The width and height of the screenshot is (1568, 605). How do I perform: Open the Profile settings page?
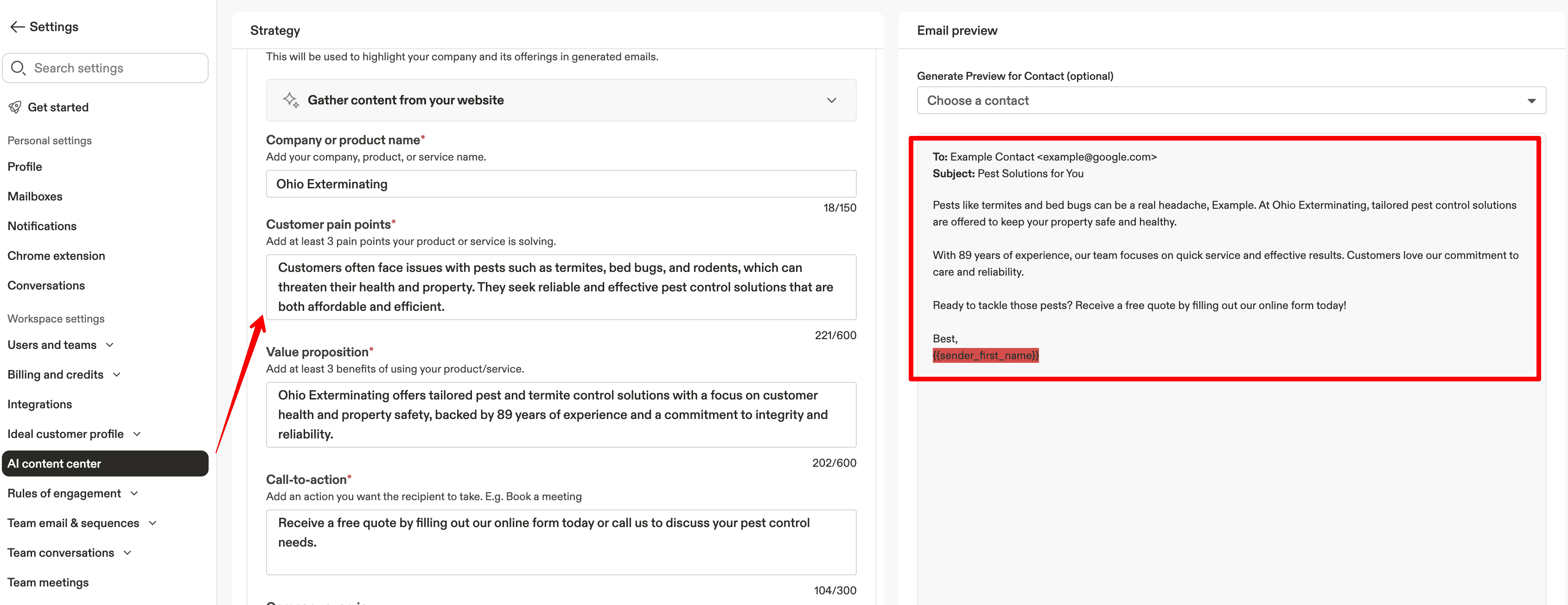25,167
